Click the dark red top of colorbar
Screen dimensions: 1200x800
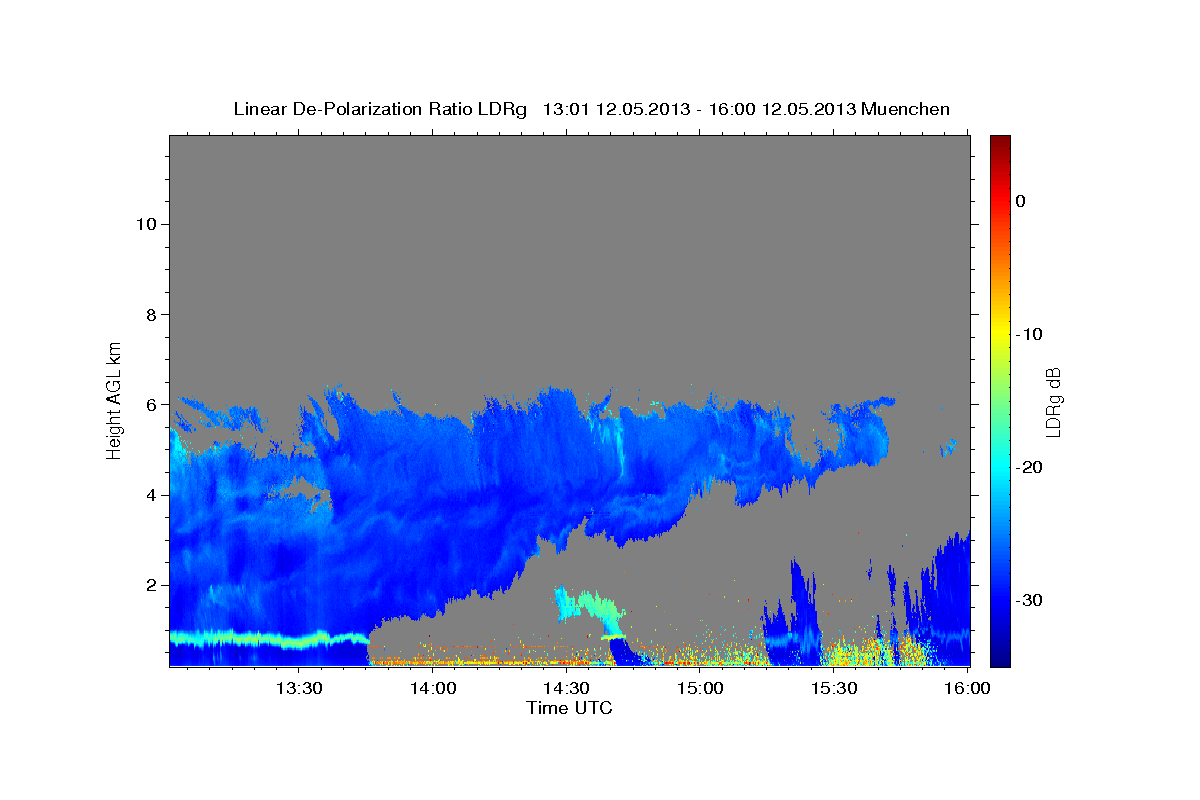click(1000, 142)
